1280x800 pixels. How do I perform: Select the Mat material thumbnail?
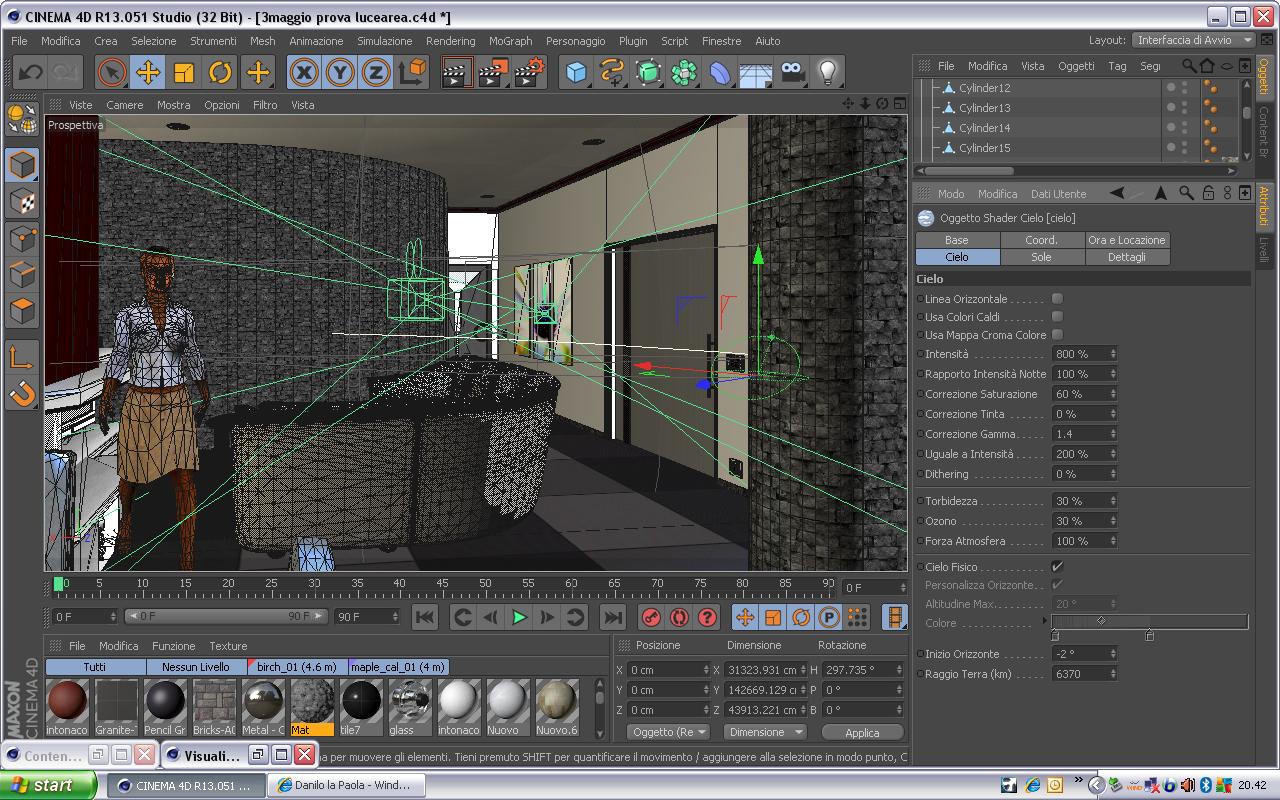(312, 707)
